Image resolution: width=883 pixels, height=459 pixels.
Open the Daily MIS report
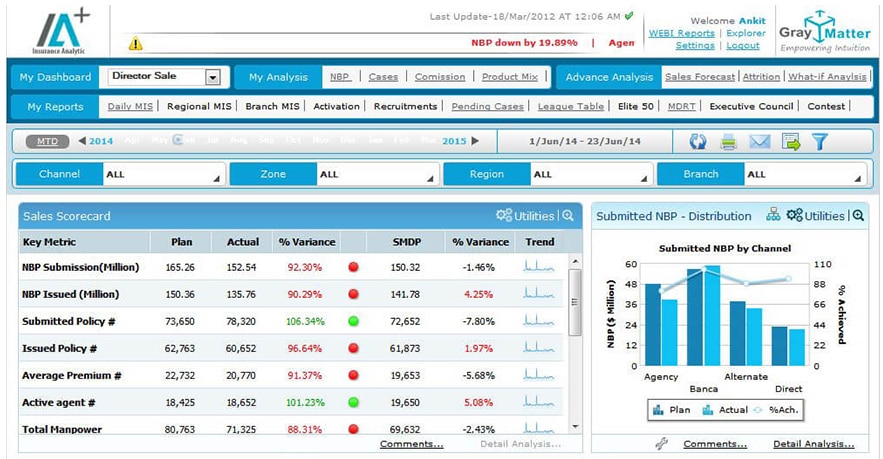(130, 106)
